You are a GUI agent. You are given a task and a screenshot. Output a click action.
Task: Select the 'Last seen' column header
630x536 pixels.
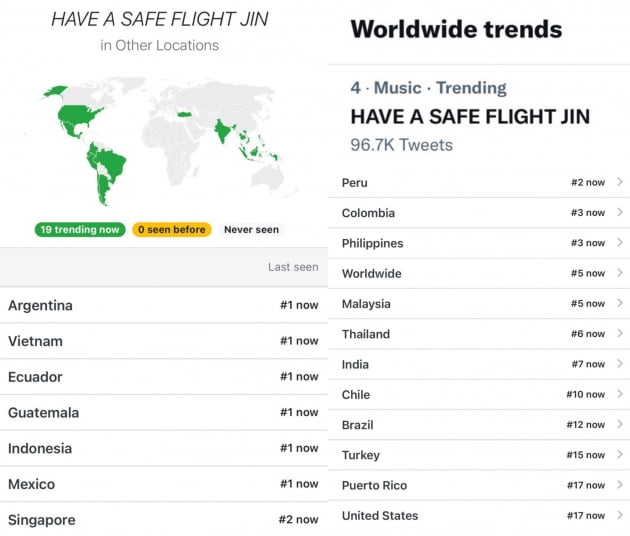[x=293, y=267]
